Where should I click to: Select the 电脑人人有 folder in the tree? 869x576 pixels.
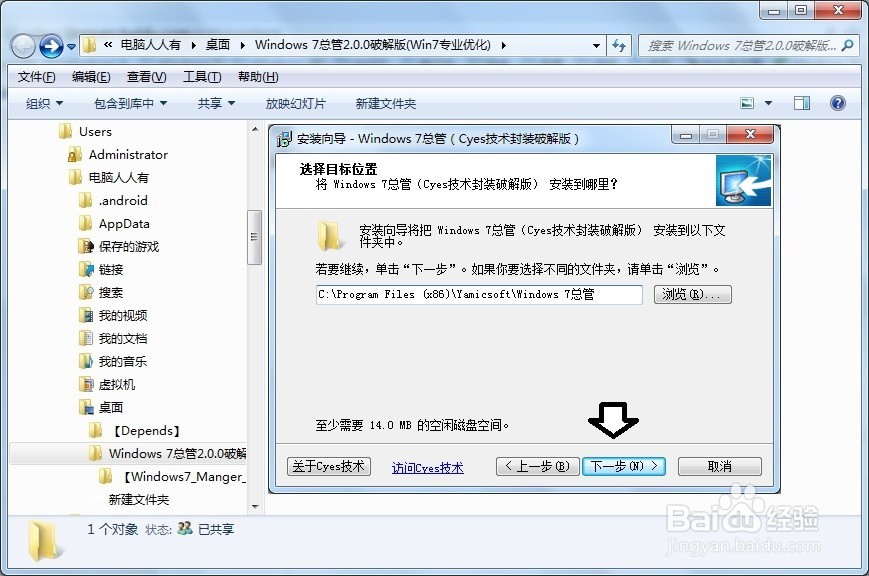tap(118, 177)
